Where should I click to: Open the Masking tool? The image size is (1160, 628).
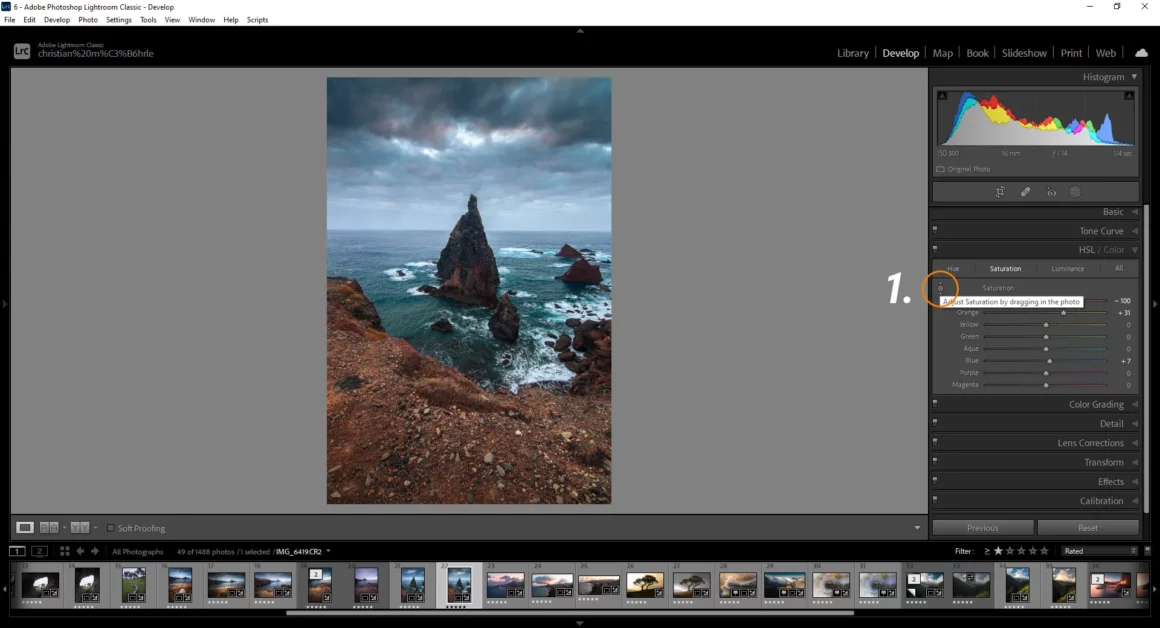pos(1076,192)
